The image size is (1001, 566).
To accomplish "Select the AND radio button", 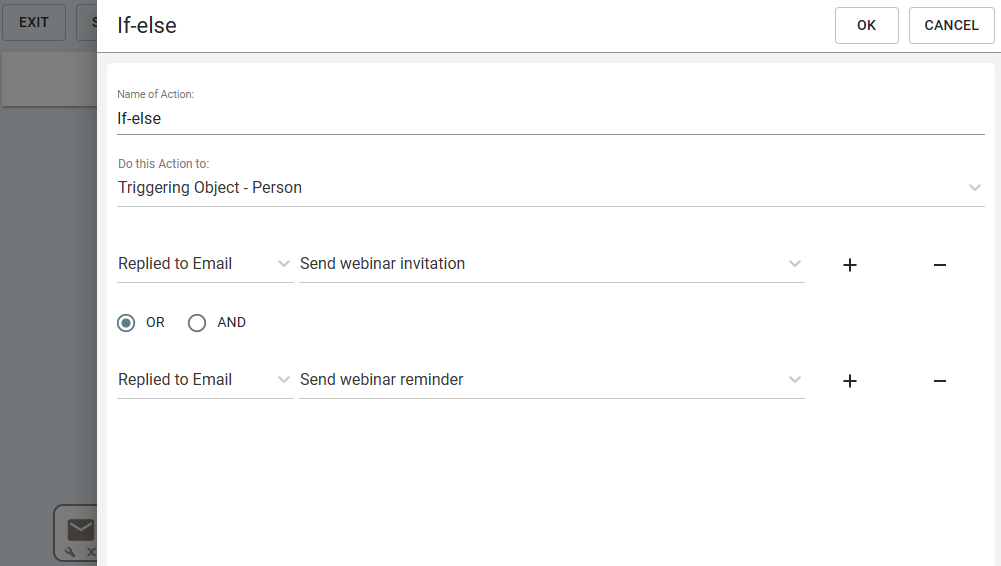I will pyautogui.click(x=197, y=323).
